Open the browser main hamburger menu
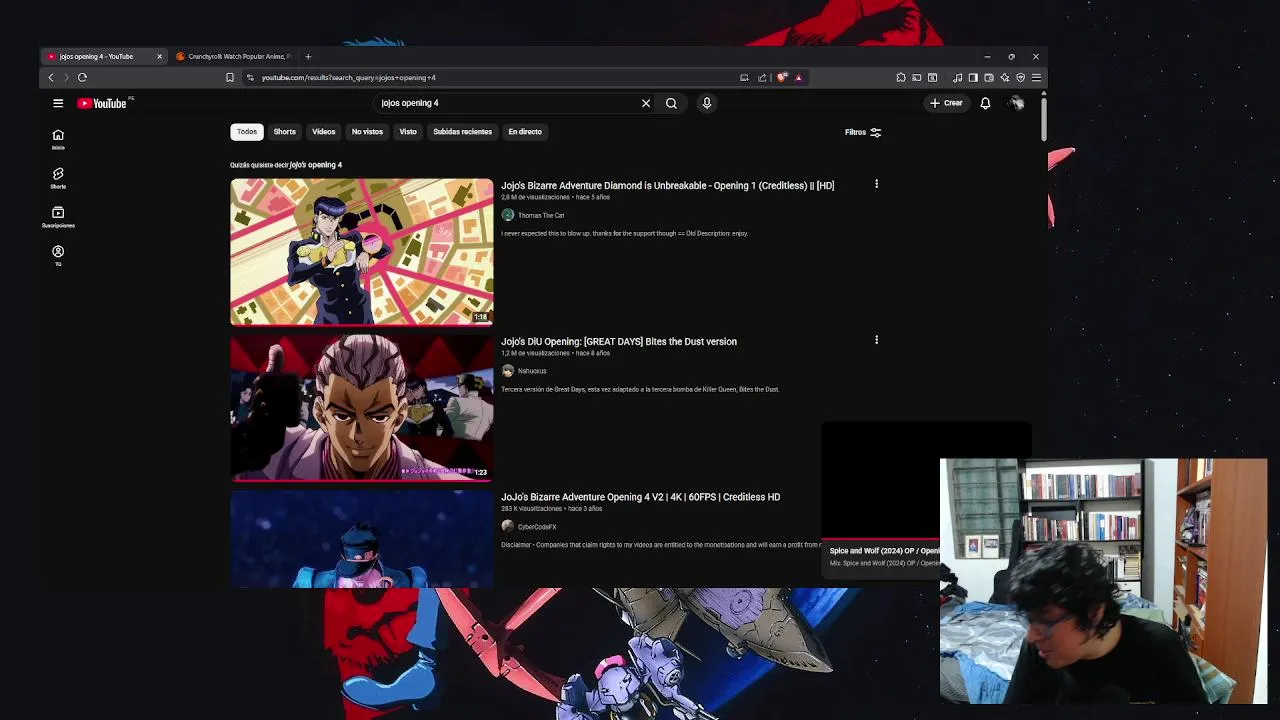 (1036, 77)
